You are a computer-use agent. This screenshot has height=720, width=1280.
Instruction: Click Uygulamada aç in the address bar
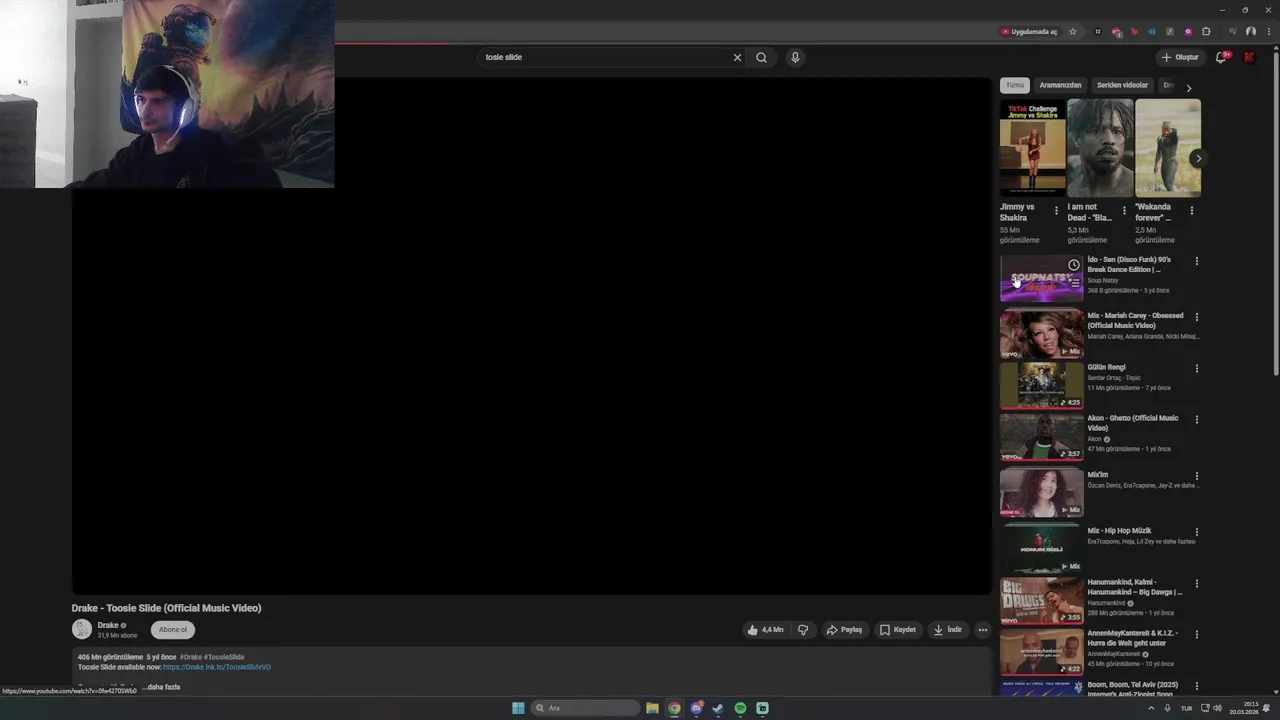pos(1029,31)
